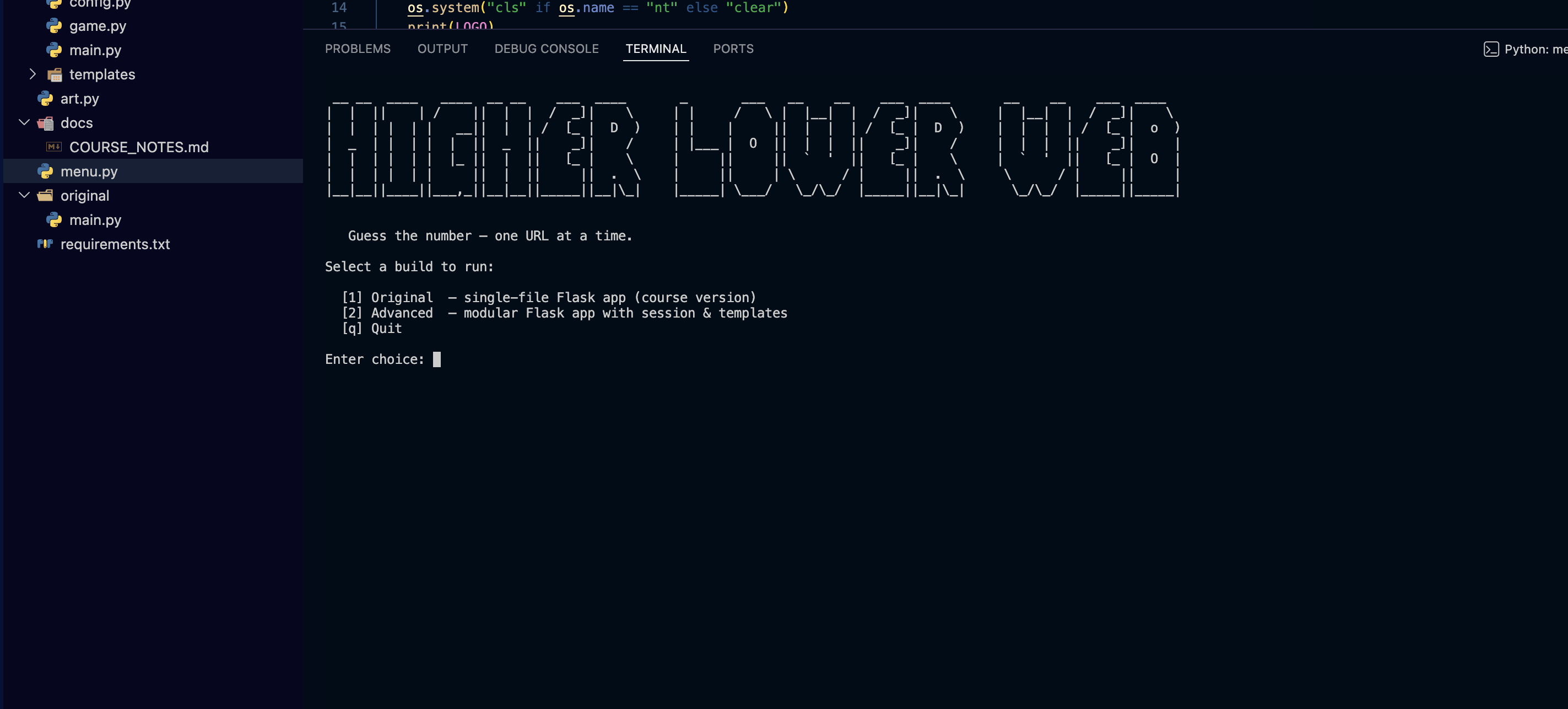Click 'Select a build to run:' text
This screenshot has height=709, width=1568.
(x=410, y=267)
